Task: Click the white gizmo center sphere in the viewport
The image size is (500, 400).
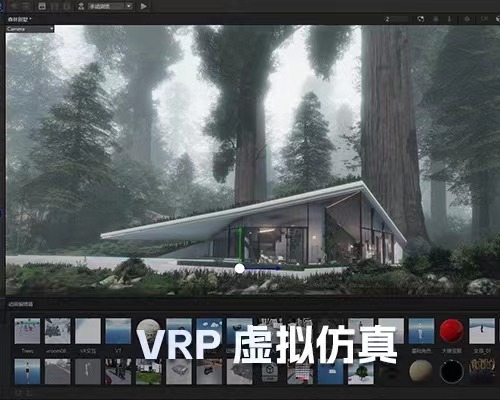Action: coord(239,268)
